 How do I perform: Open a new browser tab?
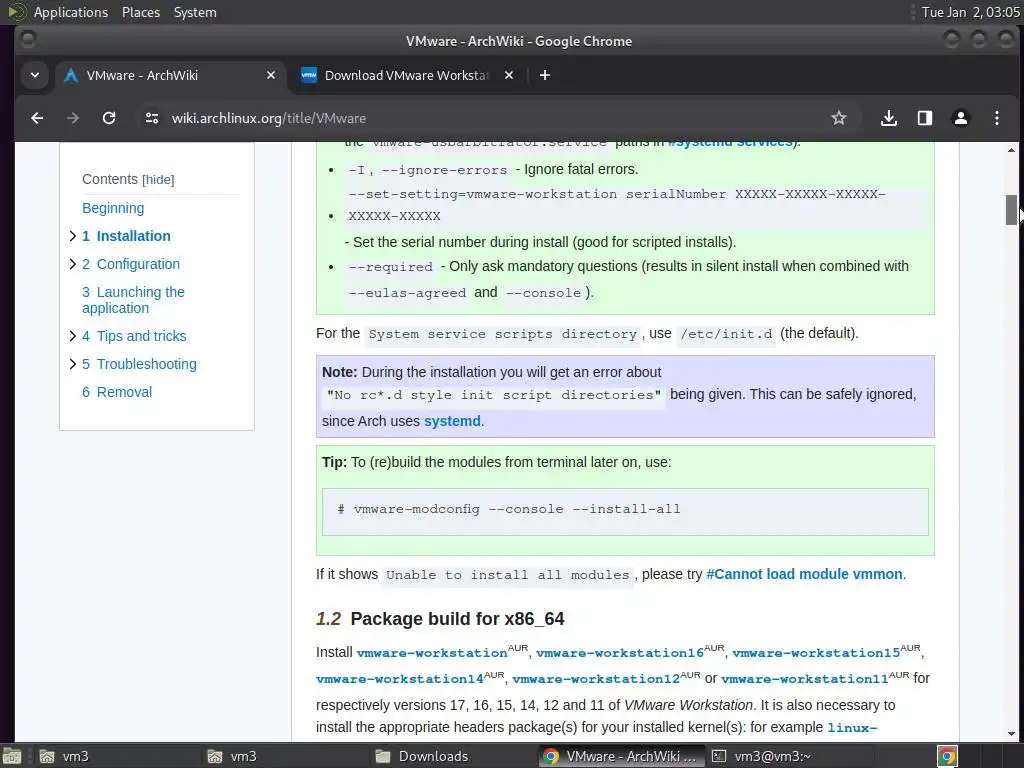pyautogui.click(x=545, y=75)
